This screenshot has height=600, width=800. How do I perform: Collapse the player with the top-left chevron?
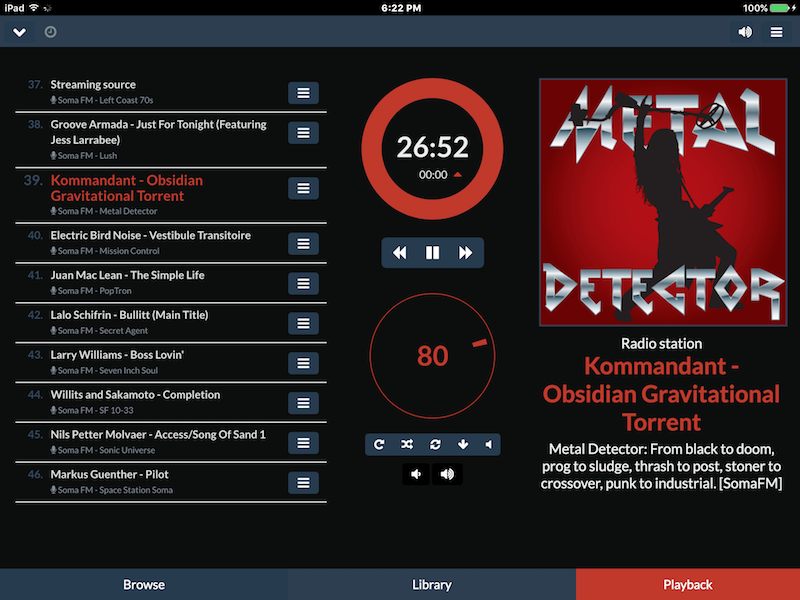pos(19,32)
